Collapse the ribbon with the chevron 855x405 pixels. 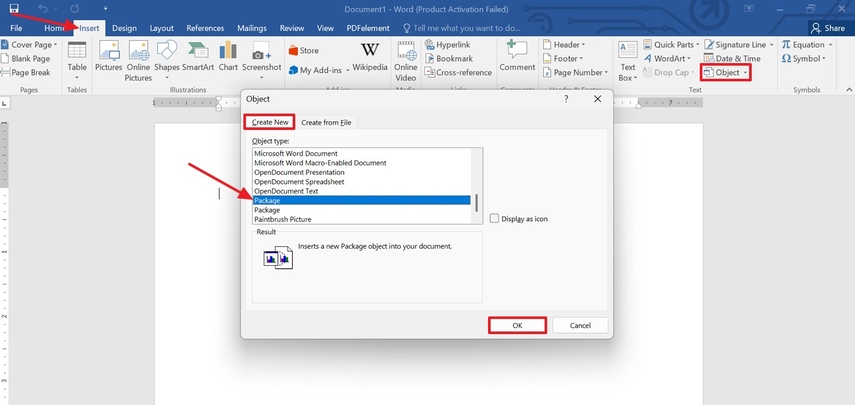tap(848, 89)
